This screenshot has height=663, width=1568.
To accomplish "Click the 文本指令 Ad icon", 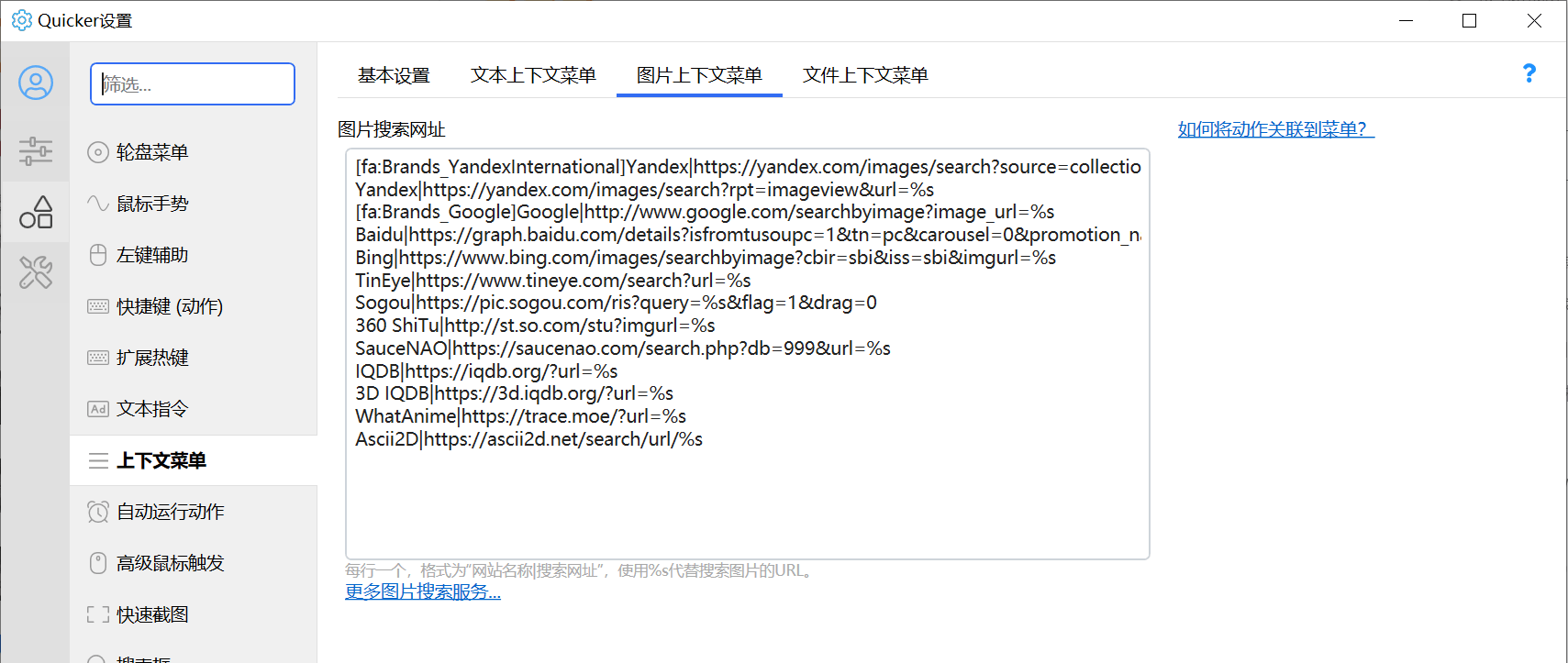I will [x=98, y=409].
